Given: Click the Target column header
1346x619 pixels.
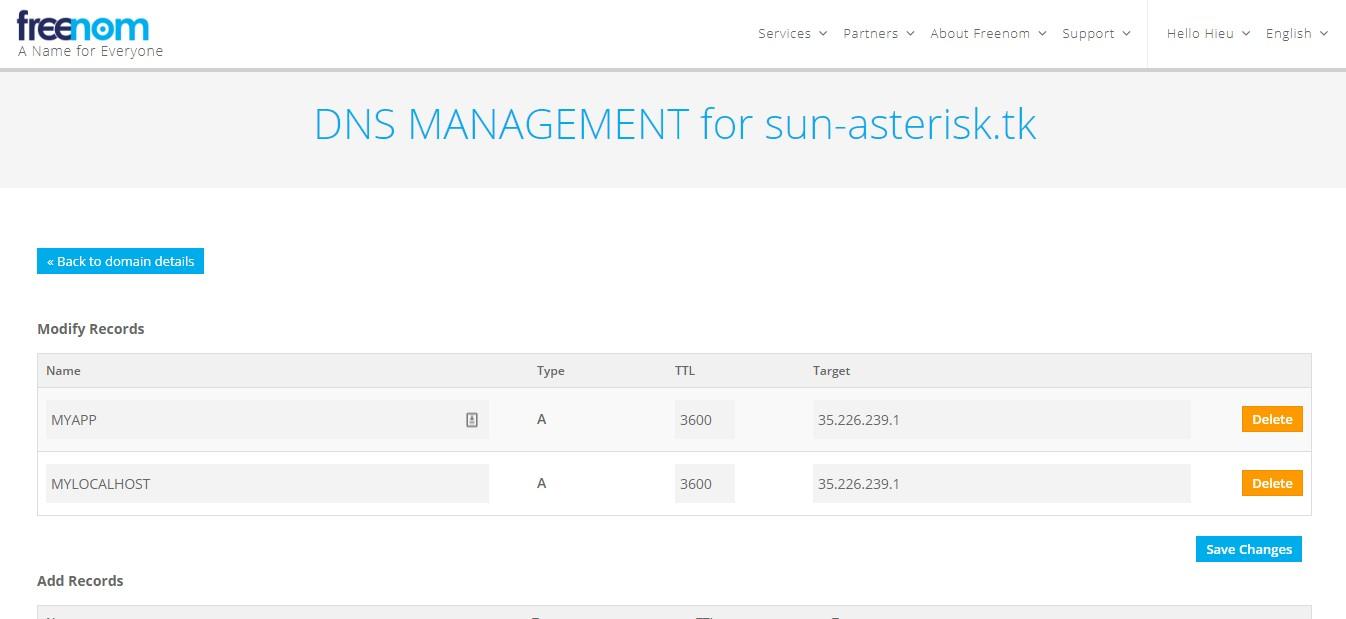Looking at the screenshot, I should (831, 370).
